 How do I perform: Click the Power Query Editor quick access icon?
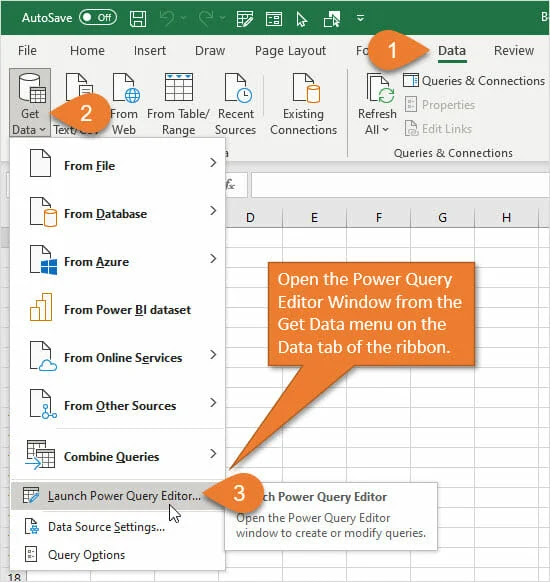point(245,19)
